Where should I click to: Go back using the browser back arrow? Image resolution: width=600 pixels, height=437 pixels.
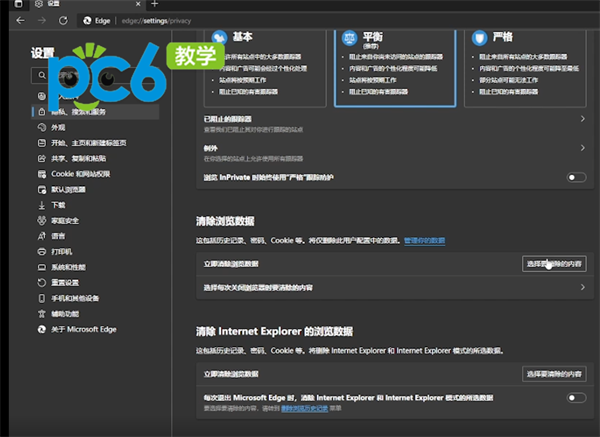[21, 20]
